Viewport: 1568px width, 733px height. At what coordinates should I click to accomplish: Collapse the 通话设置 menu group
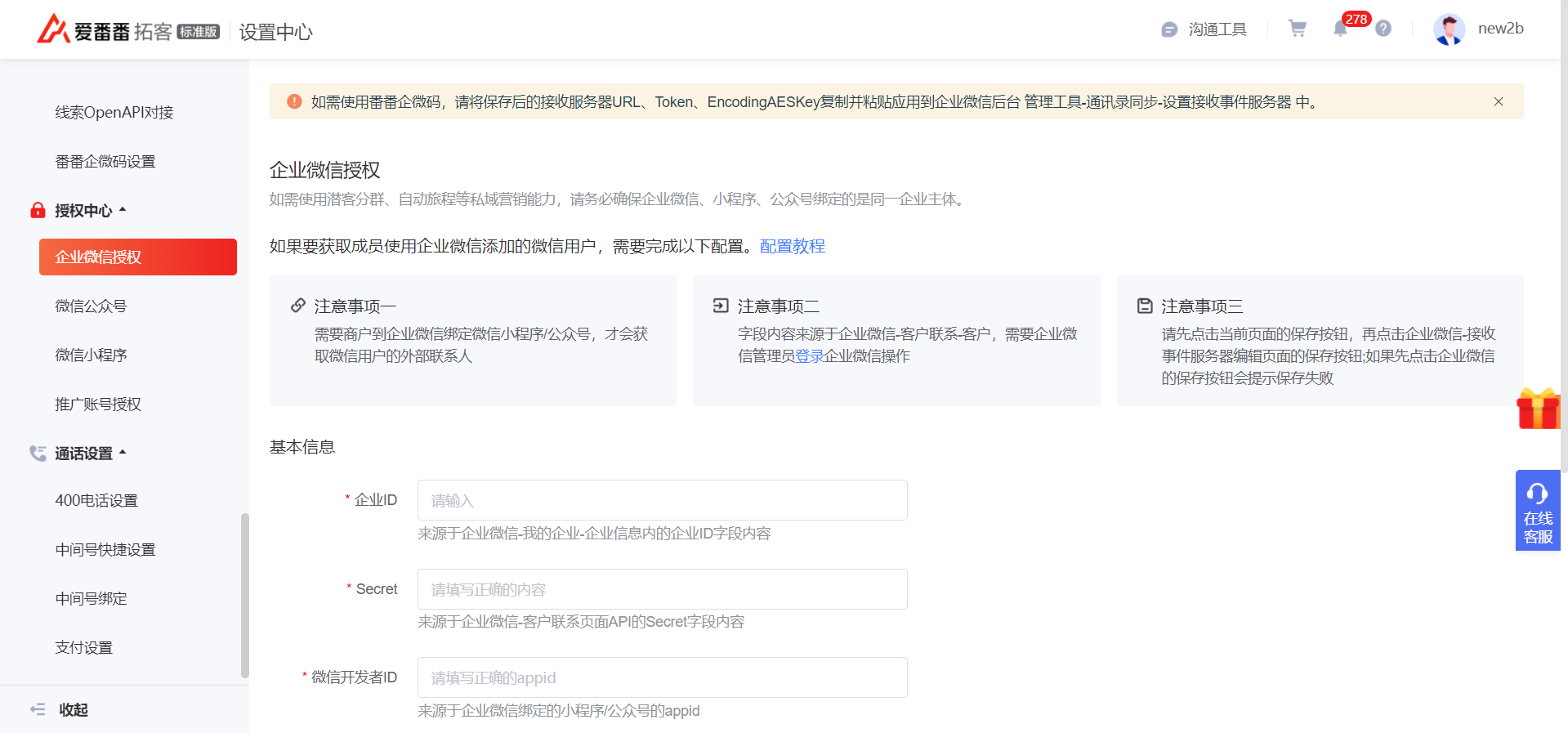[123, 452]
